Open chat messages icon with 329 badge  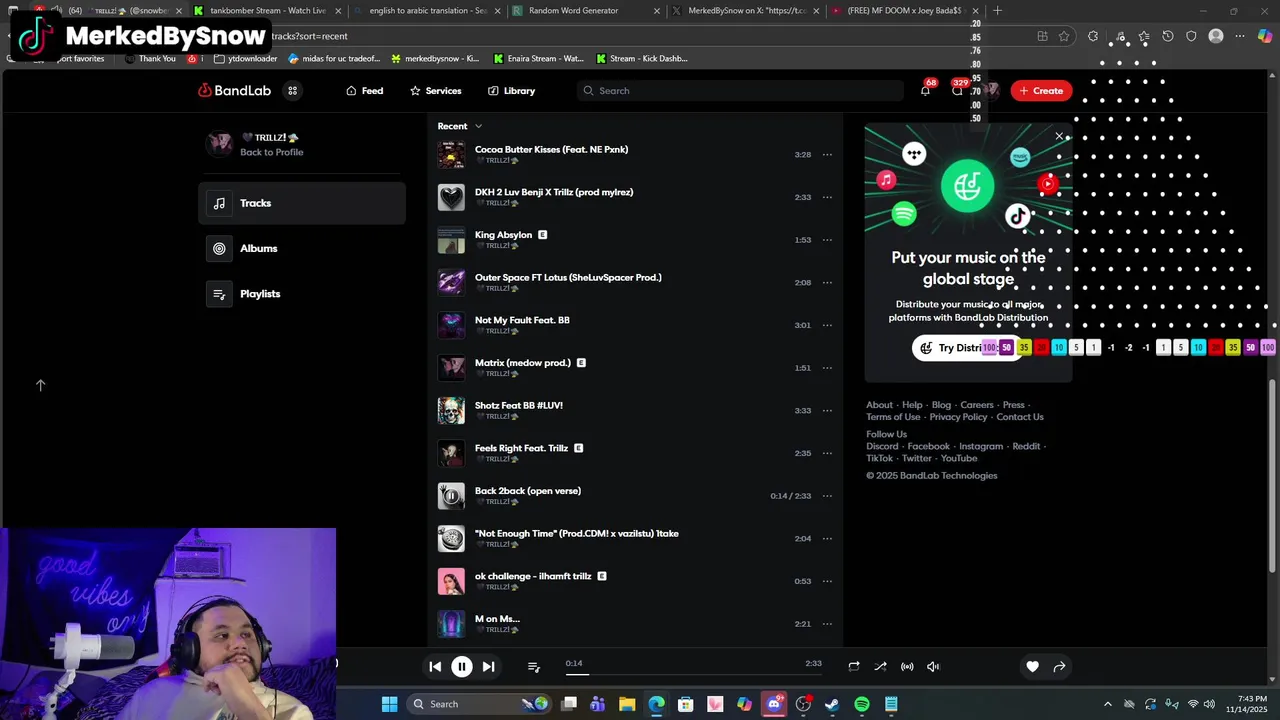(957, 91)
